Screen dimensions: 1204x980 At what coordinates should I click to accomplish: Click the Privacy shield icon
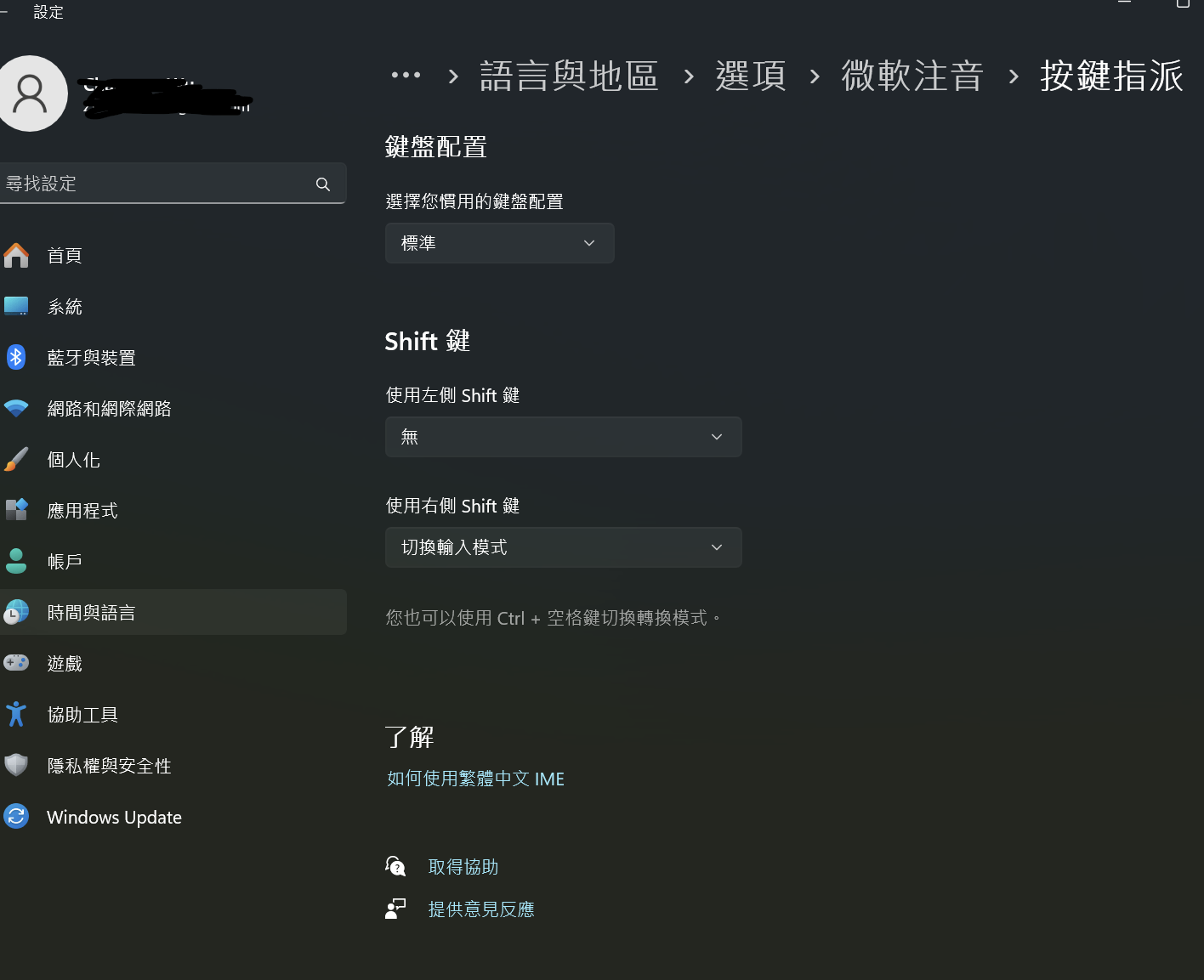pyautogui.click(x=16, y=765)
